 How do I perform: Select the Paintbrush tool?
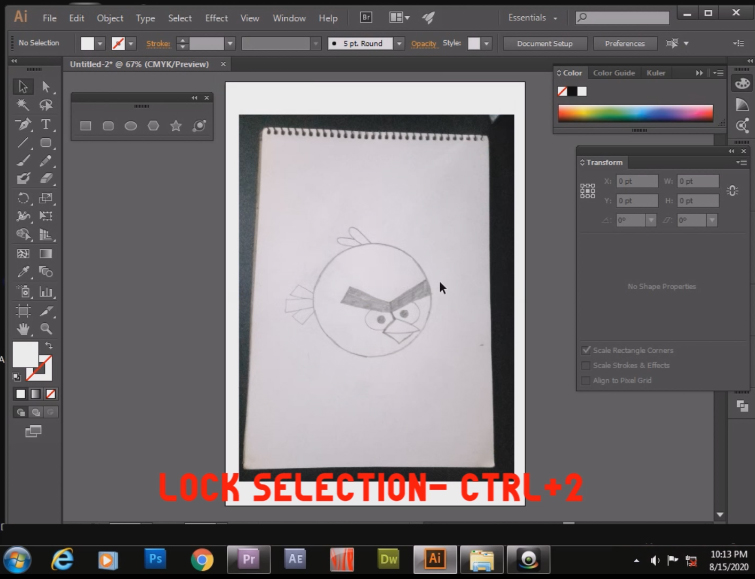point(23,160)
